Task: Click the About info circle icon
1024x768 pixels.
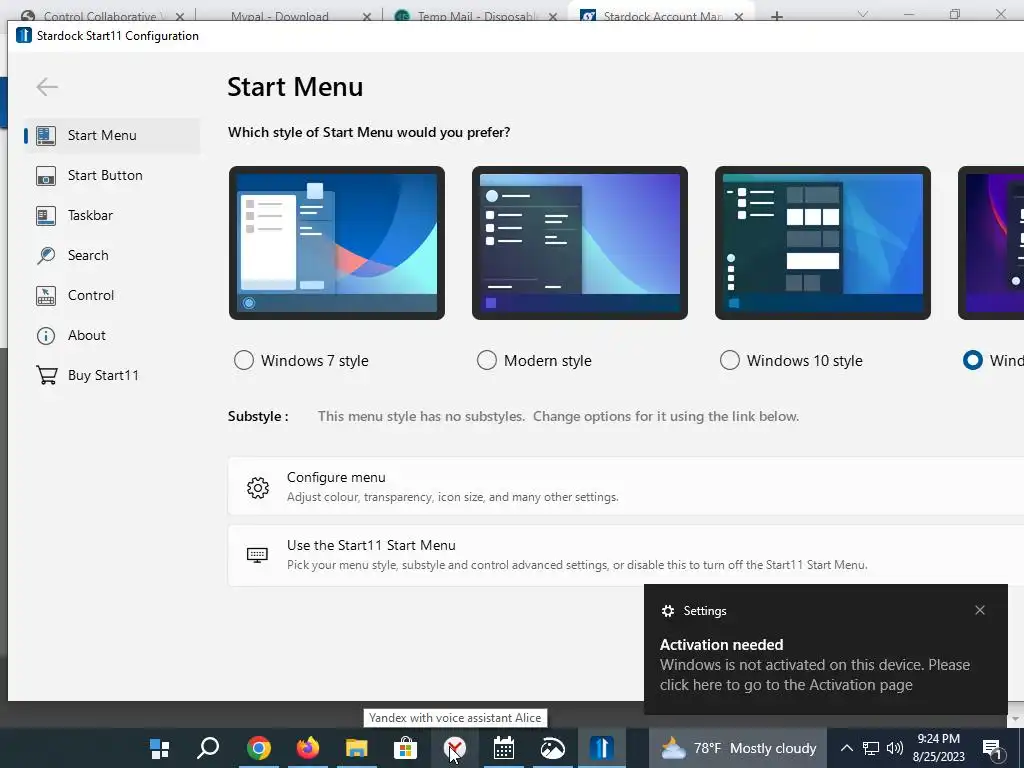Action: pyautogui.click(x=46, y=335)
